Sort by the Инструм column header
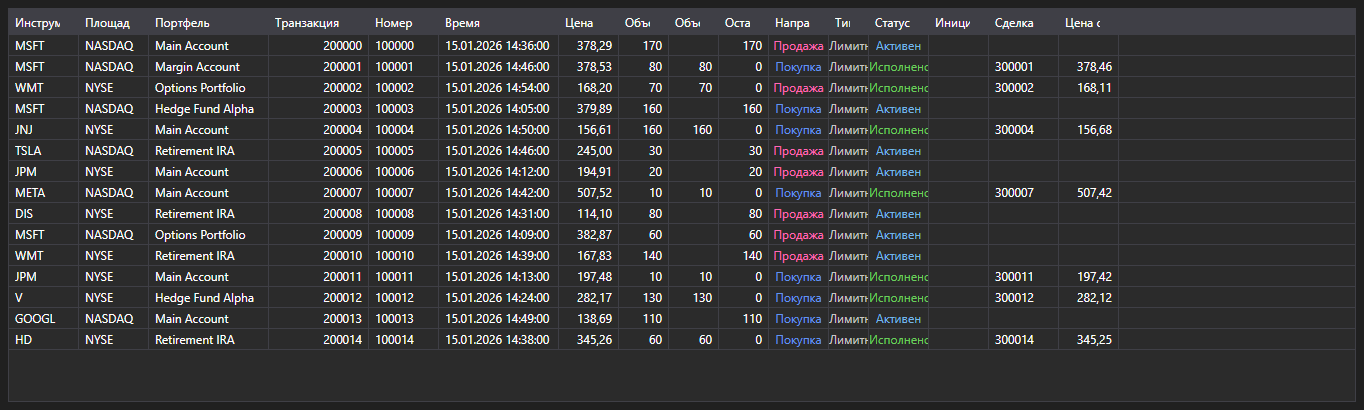This screenshot has width=1364, height=410. pos(38,22)
